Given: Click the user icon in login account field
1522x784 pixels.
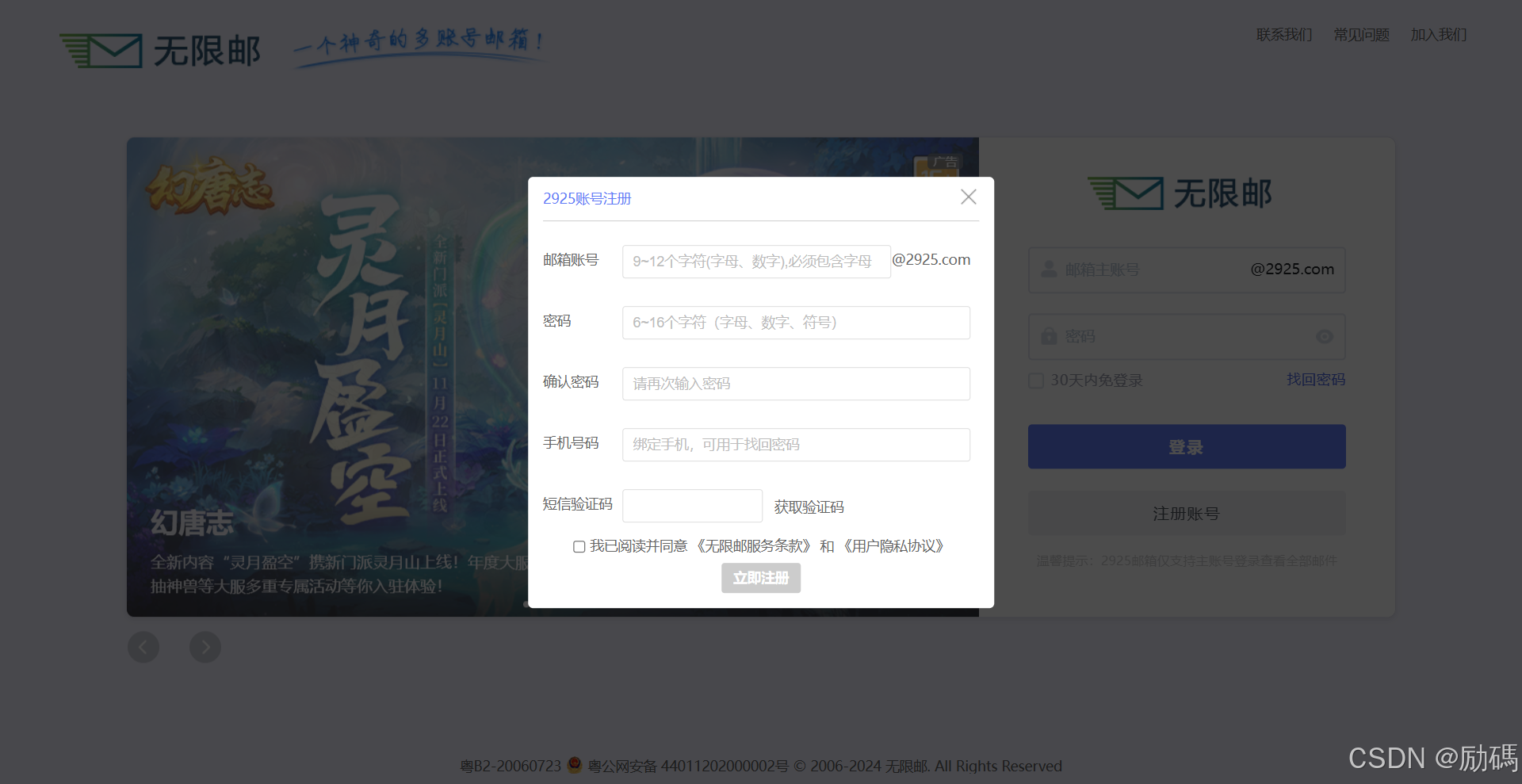Looking at the screenshot, I should 1049,270.
